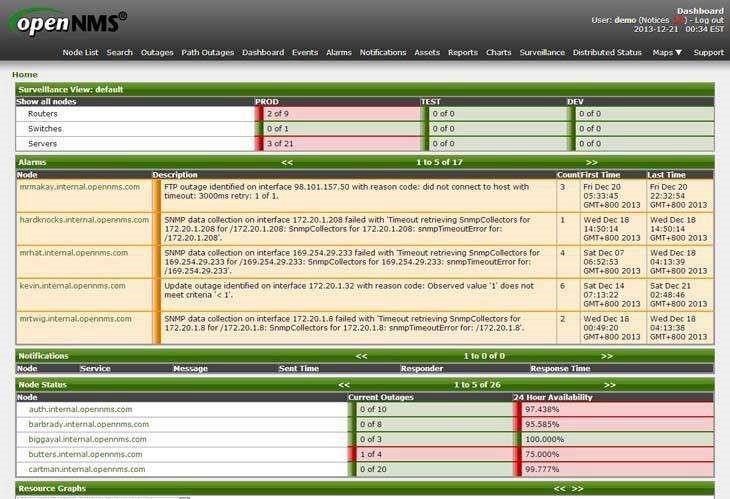Click the '3 of 21' Servers PROD cell
Image resolution: width=730 pixels, height=499 pixels.
pyautogui.click(x=338, y=144)
